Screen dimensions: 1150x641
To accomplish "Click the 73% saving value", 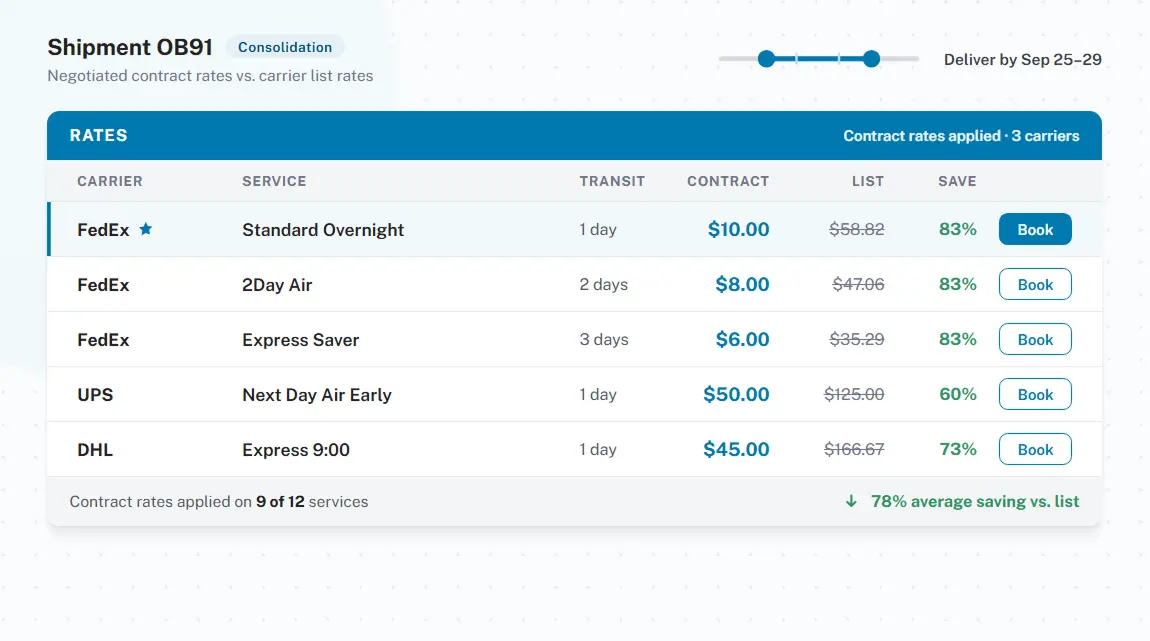I will point(958,450).
